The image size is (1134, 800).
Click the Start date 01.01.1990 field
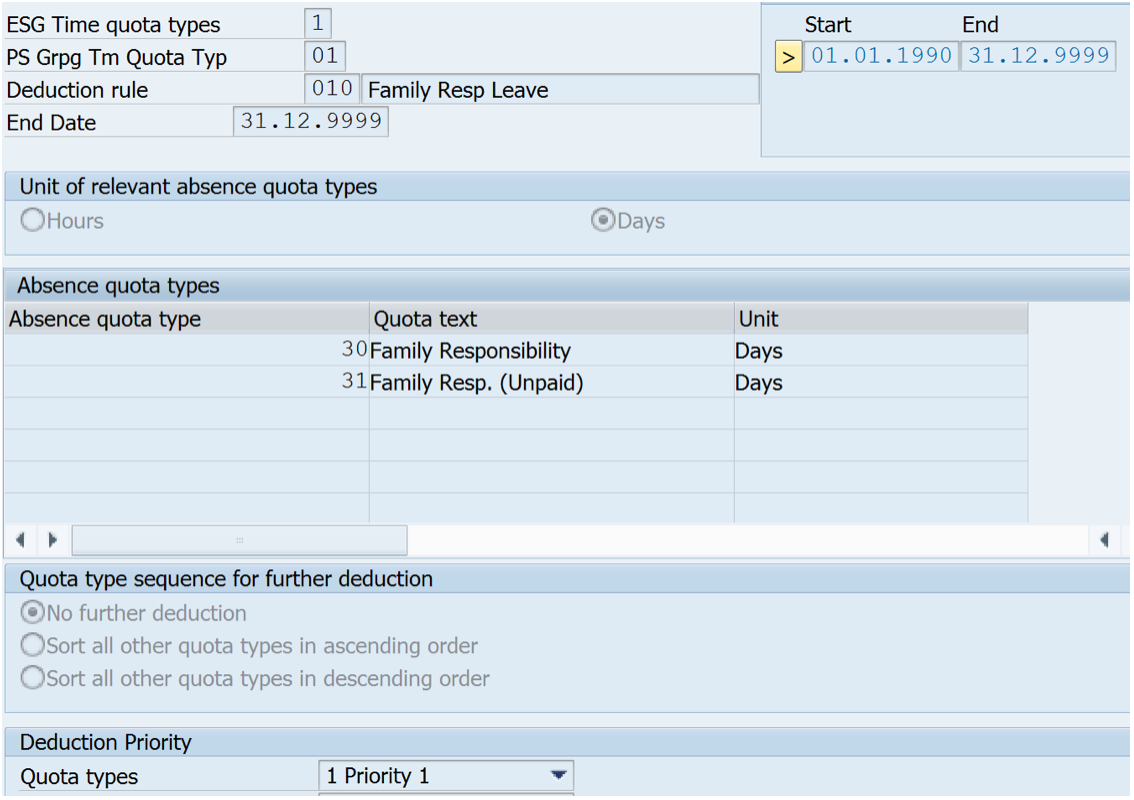point(881,56)
